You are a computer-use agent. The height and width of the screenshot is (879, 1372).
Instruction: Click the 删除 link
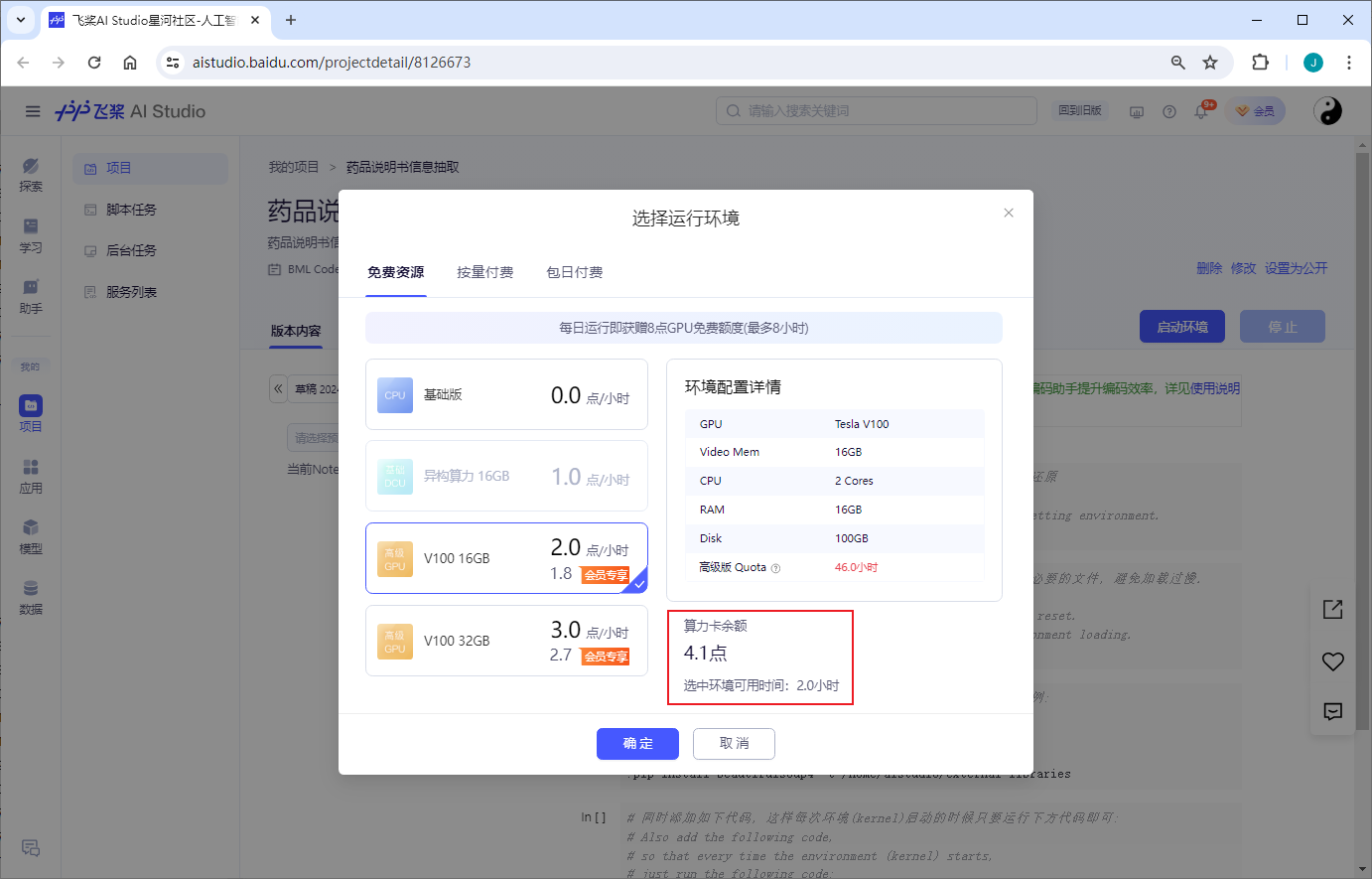pyautogui.click(x=1209, y=268)
